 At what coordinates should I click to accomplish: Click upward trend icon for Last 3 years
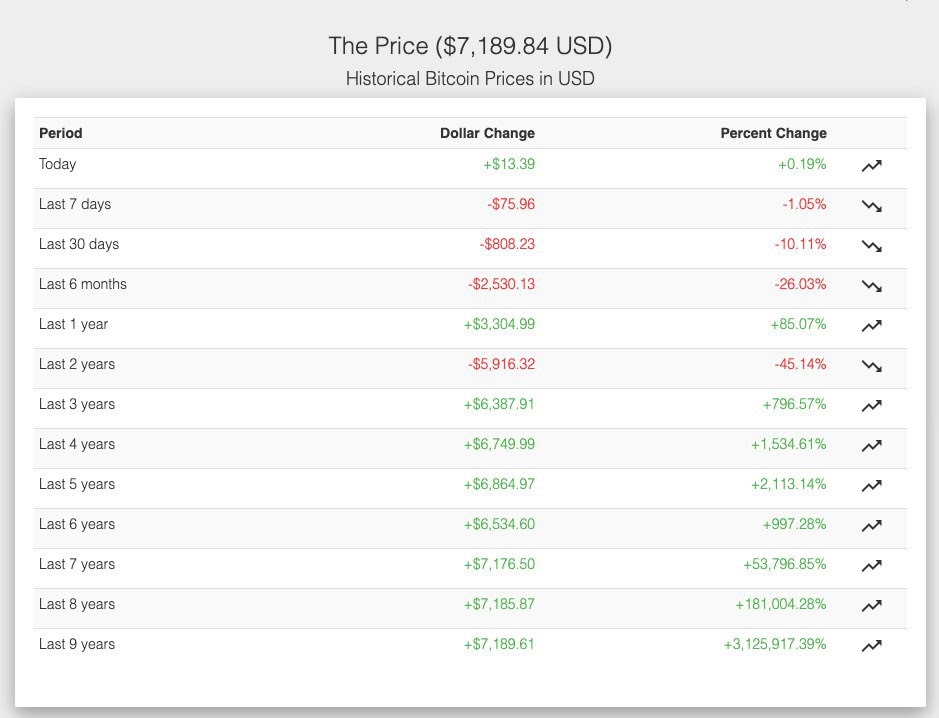(871, 406)
